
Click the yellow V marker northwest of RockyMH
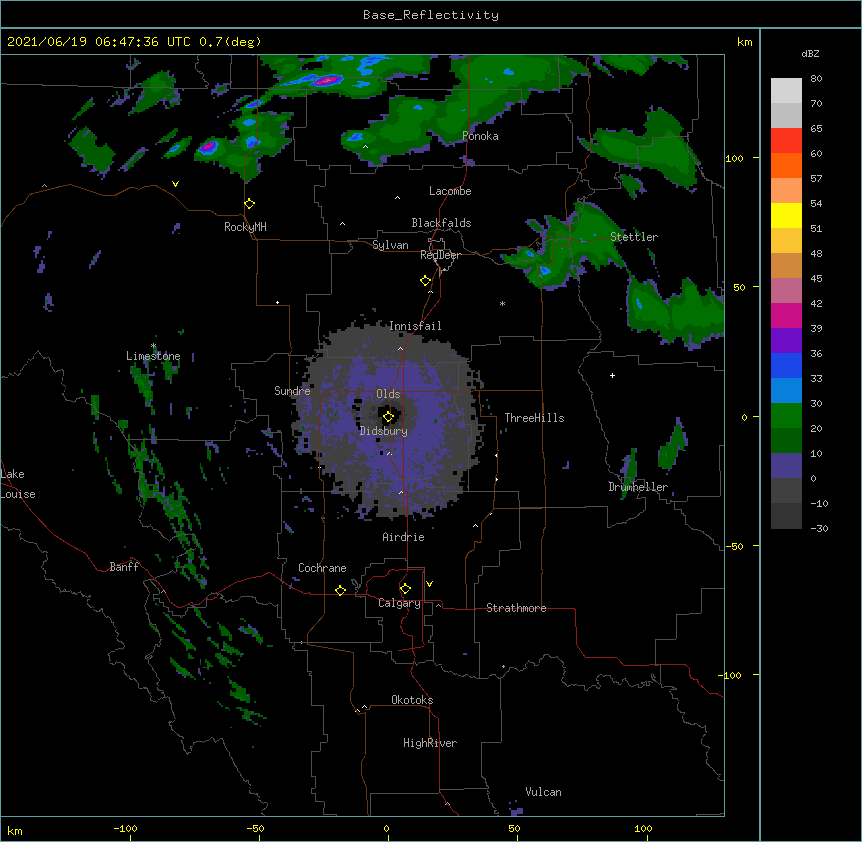pyautogui.click(x=175, y=184)
